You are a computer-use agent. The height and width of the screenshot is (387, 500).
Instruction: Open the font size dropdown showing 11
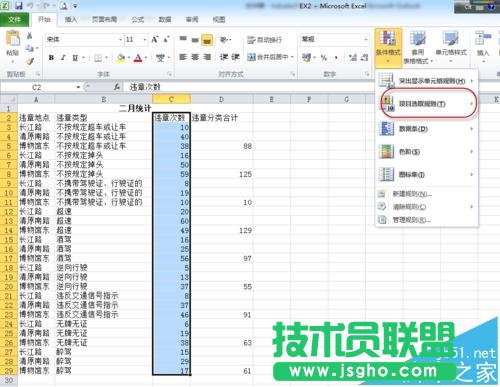pyautogui.click(x=145, y=40)
